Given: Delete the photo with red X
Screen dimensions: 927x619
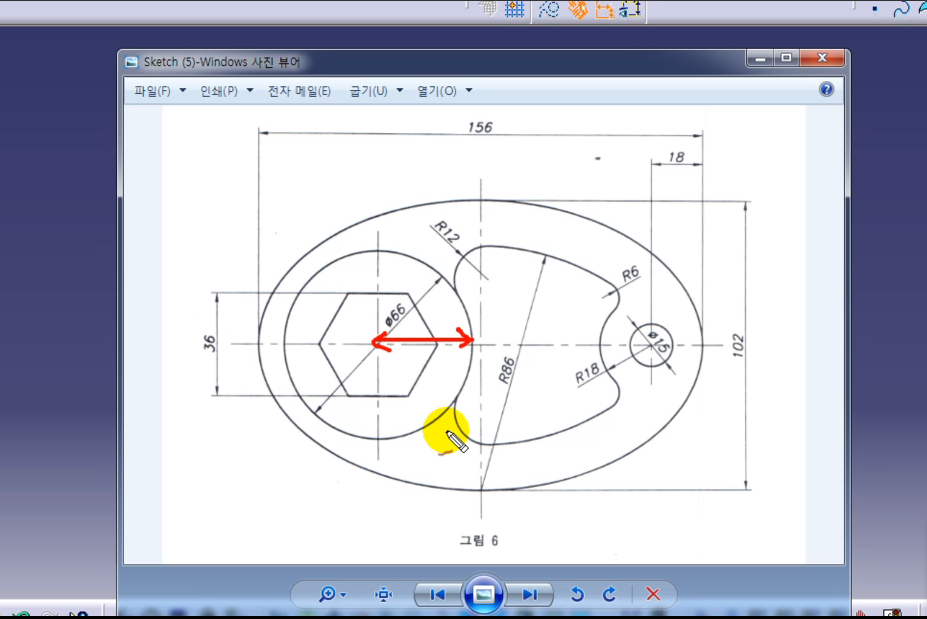Looking at the screenshot, I should (653, 594).
